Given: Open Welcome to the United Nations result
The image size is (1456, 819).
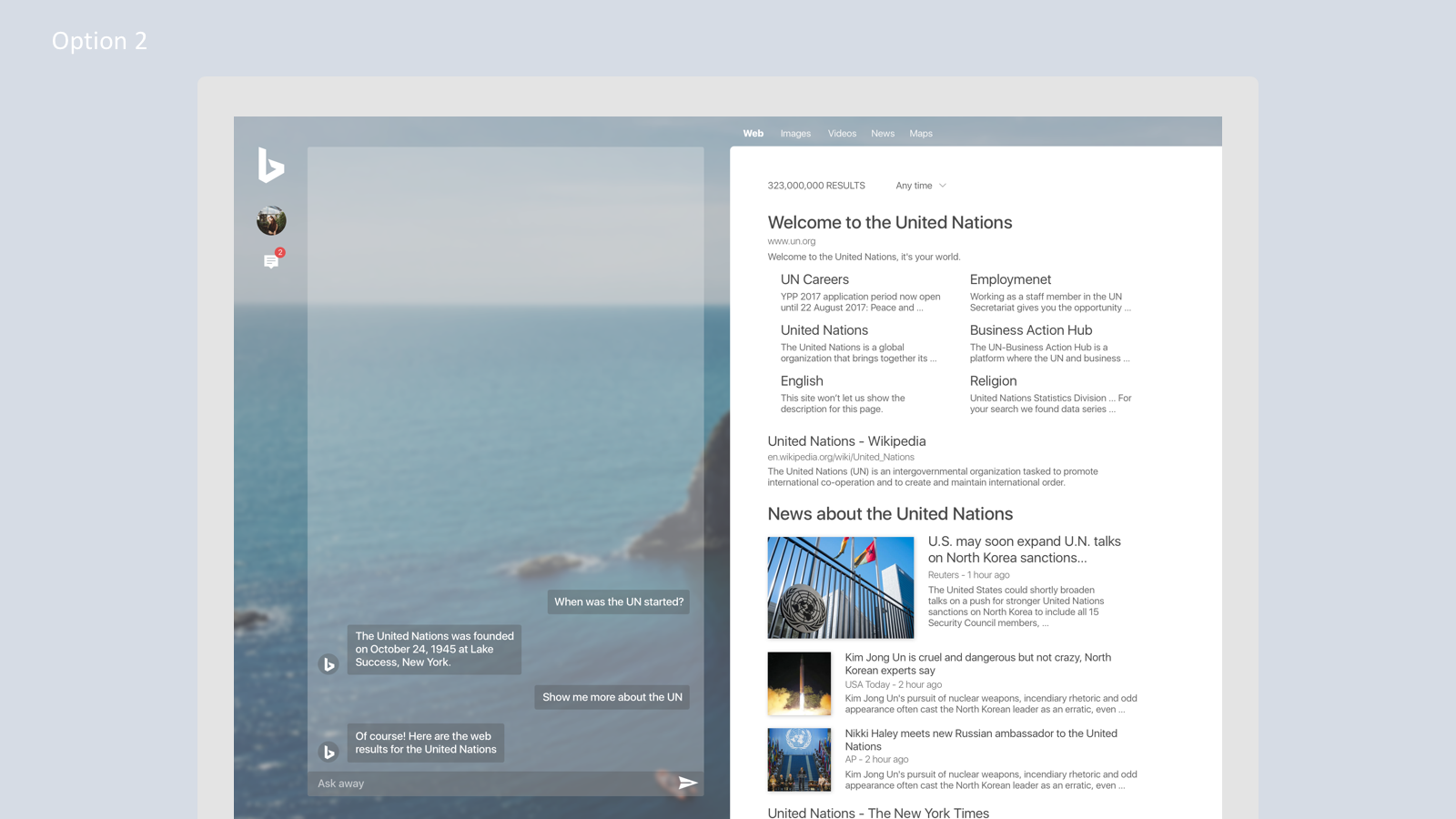Looking at the screenshot, I should click(x=890, y=223).
